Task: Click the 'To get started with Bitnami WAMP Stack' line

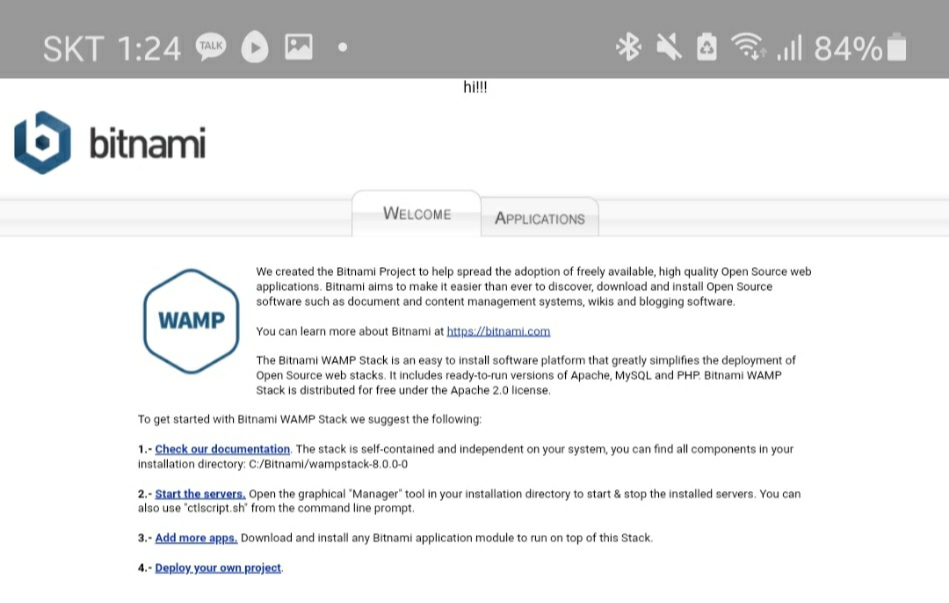Action: [x=309, y=419]
